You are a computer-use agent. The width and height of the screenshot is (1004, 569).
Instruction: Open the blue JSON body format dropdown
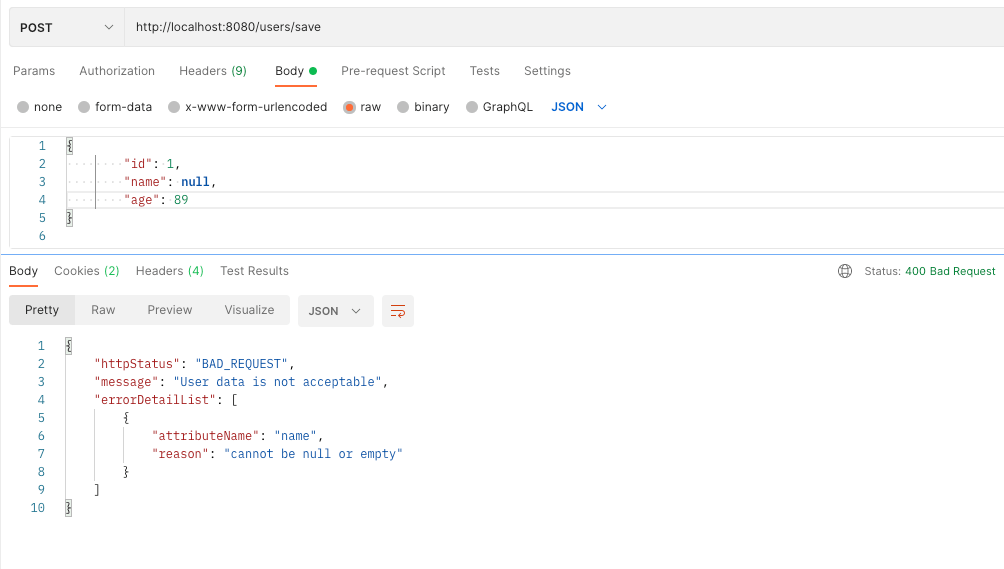click(579, 107)
